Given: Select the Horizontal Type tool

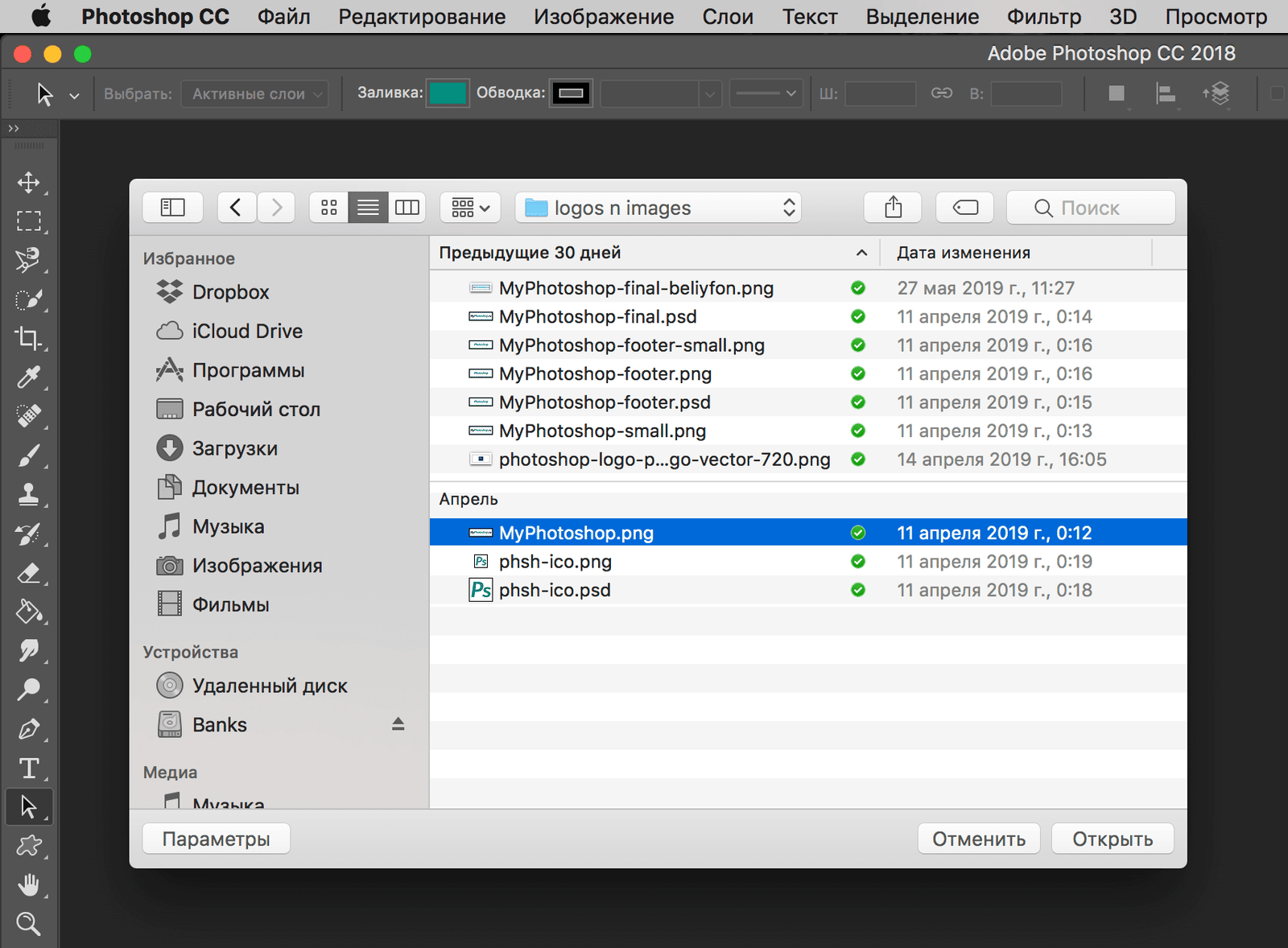Looking at the screenshot, I should tap(29, 769).
